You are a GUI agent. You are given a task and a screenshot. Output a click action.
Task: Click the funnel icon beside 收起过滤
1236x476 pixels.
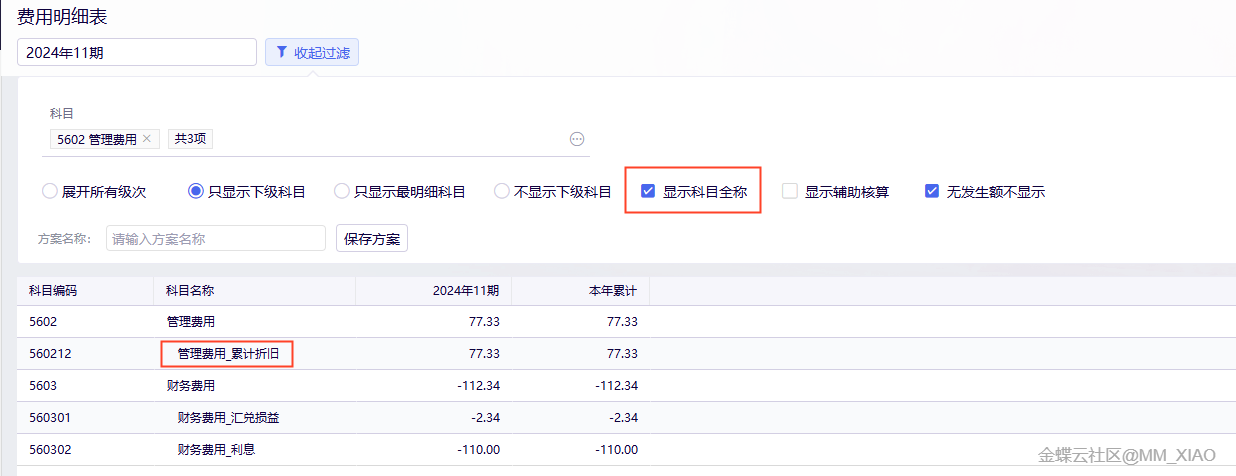click(x=282, y=53)
